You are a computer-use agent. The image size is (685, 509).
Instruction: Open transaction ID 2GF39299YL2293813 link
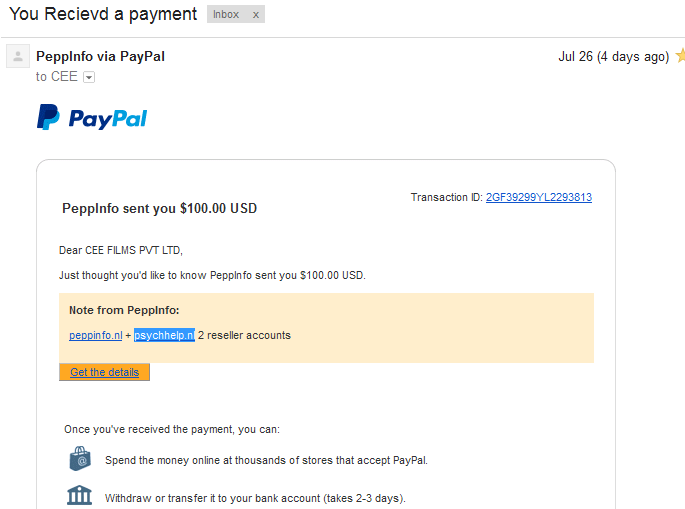pyautogui.click(x=539, y=197)
